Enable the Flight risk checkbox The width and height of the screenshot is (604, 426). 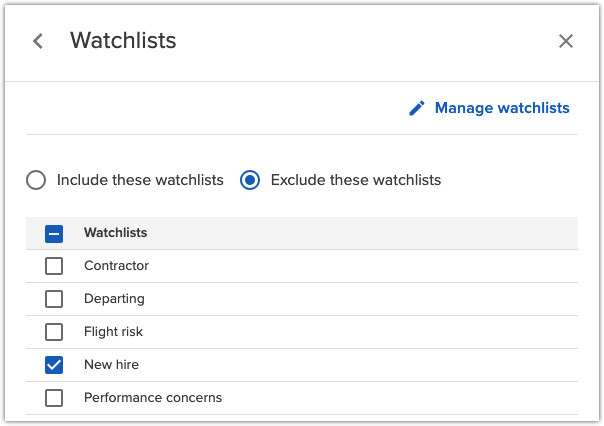click(54, 332)
